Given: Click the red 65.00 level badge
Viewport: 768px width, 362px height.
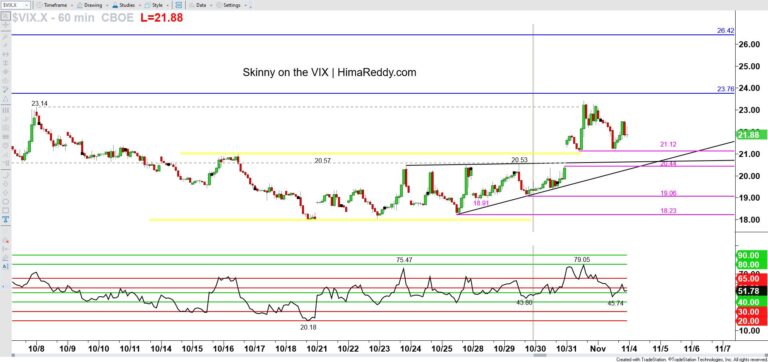Looking at the screenshot, I should coord(751,279).
